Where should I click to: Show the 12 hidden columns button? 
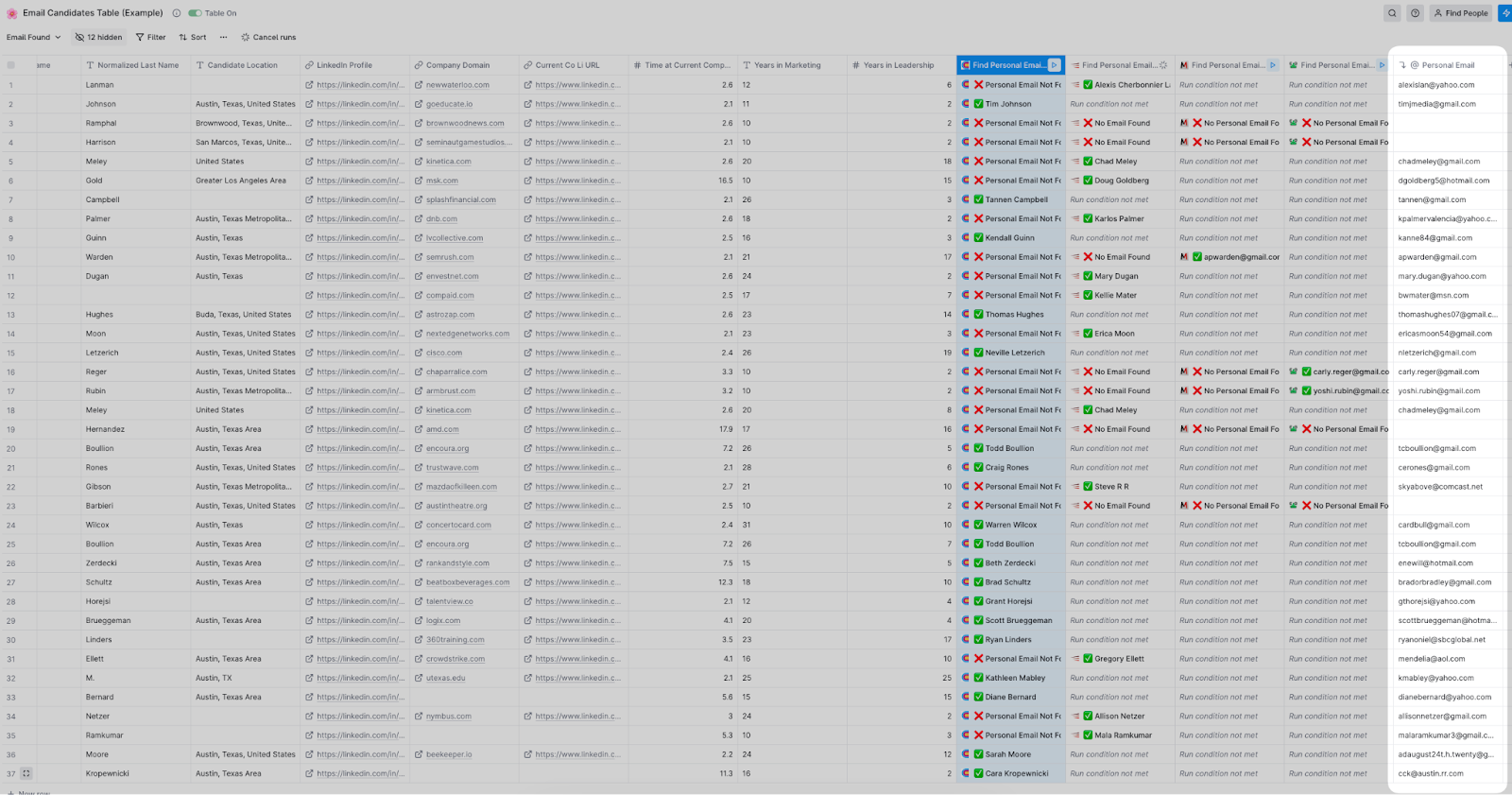(x=98, y=37)
